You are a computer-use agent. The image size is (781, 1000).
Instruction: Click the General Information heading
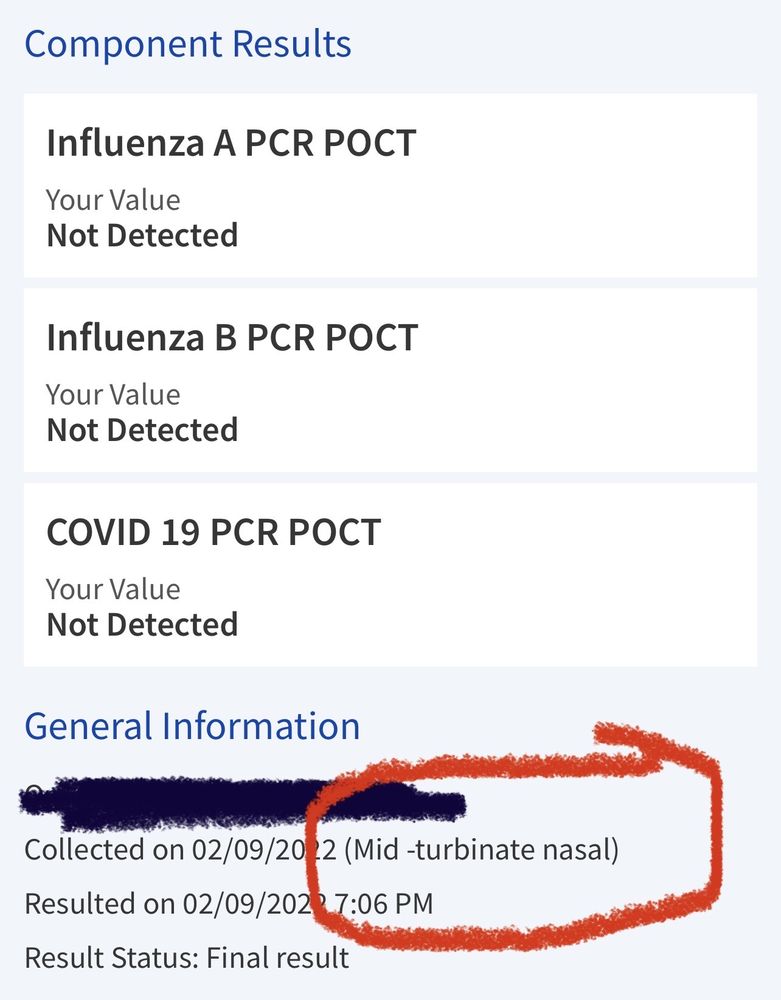pos(192,726)
